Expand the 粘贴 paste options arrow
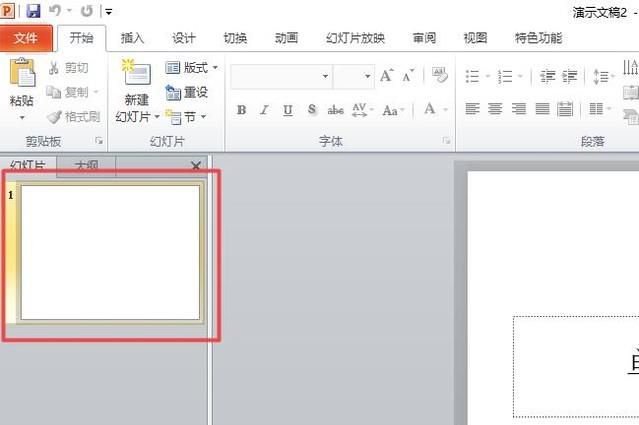The width and height of the screenshot is (639, 425). (x=22, y=118)
